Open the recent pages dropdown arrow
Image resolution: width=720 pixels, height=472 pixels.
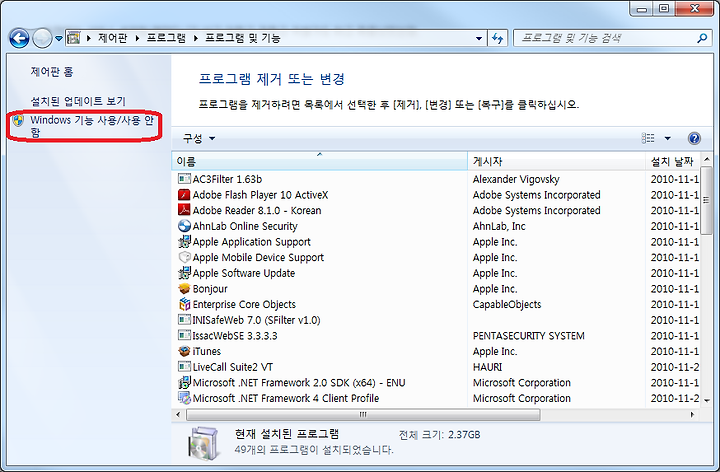59,39
